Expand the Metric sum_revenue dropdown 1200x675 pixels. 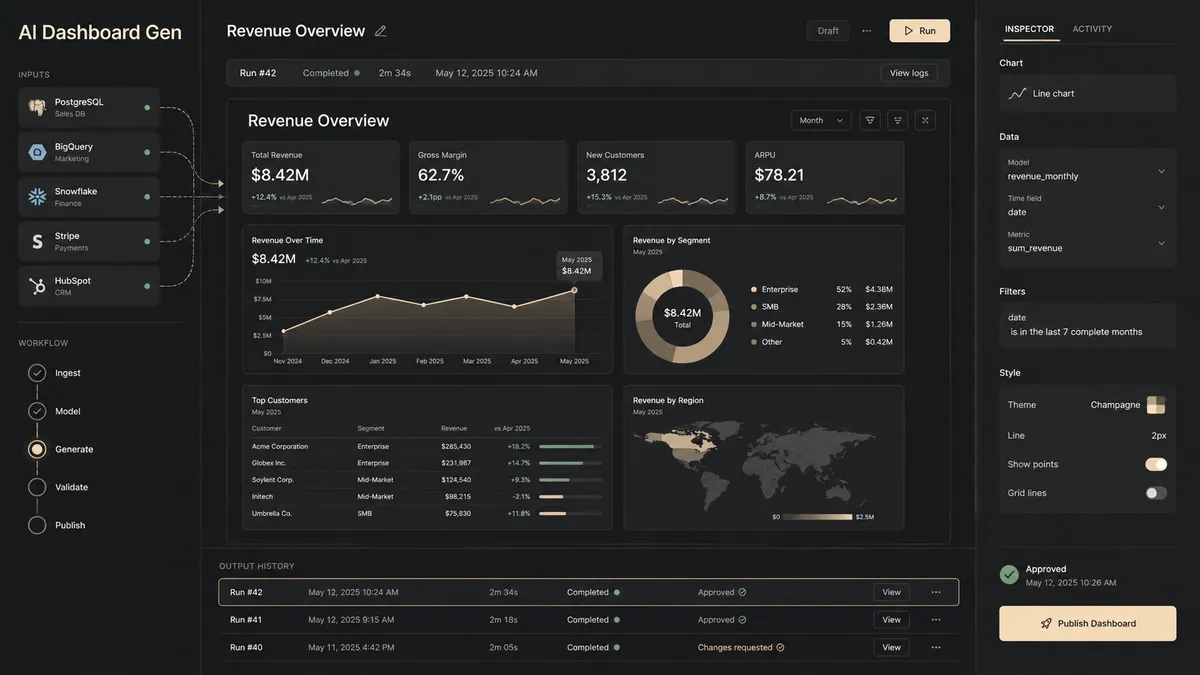tap(1087, 241)
